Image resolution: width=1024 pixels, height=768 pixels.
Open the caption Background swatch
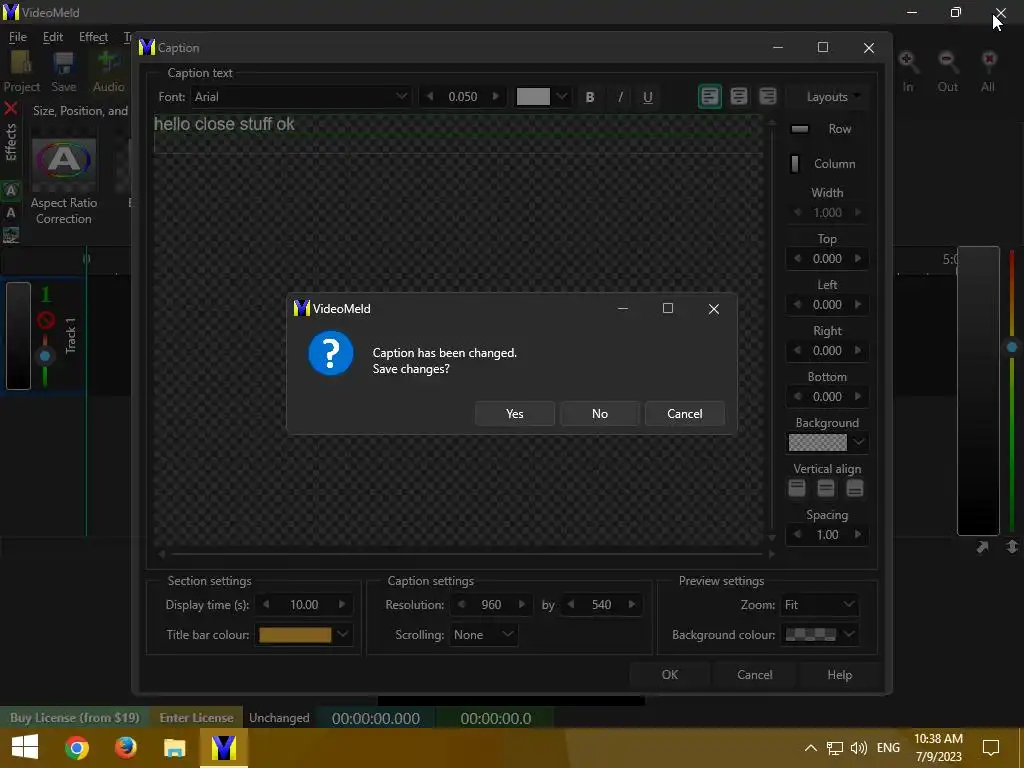(x=818, y=442)
